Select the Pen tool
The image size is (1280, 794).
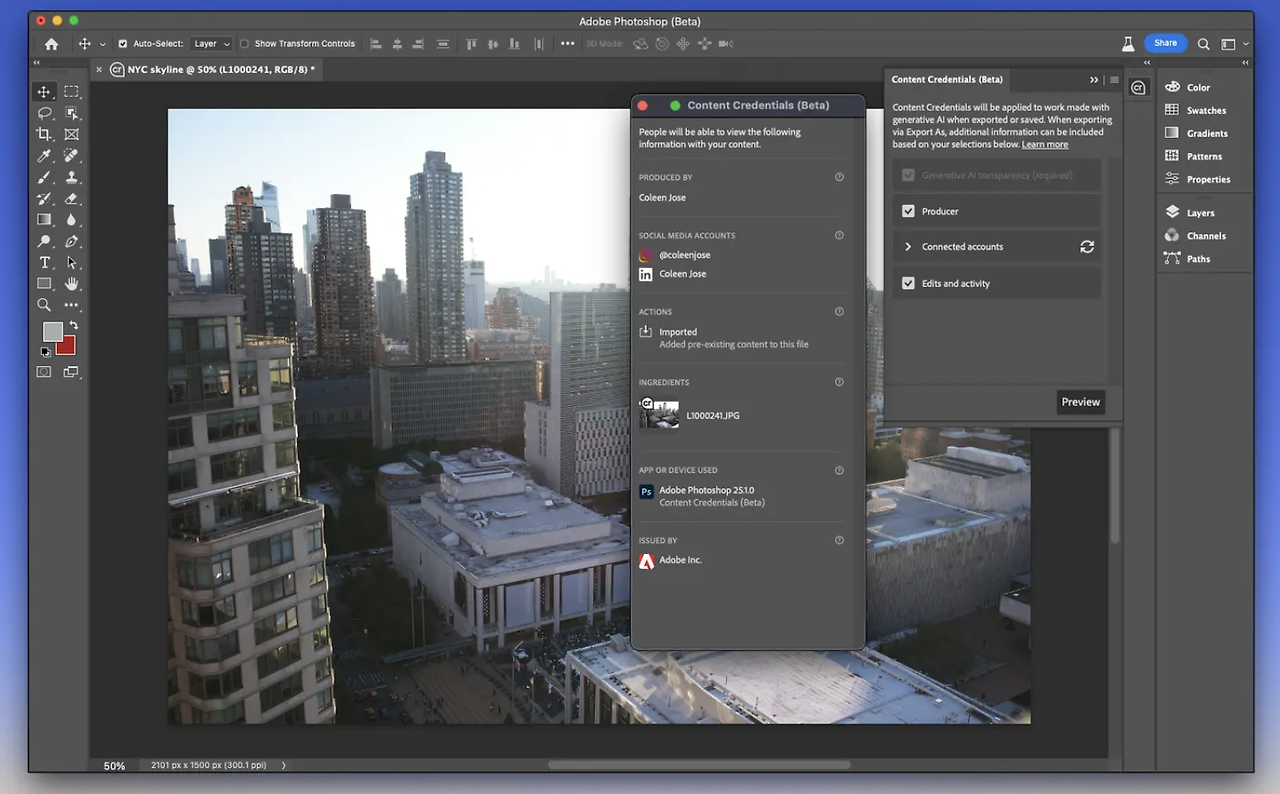click(x=71, y=241)
